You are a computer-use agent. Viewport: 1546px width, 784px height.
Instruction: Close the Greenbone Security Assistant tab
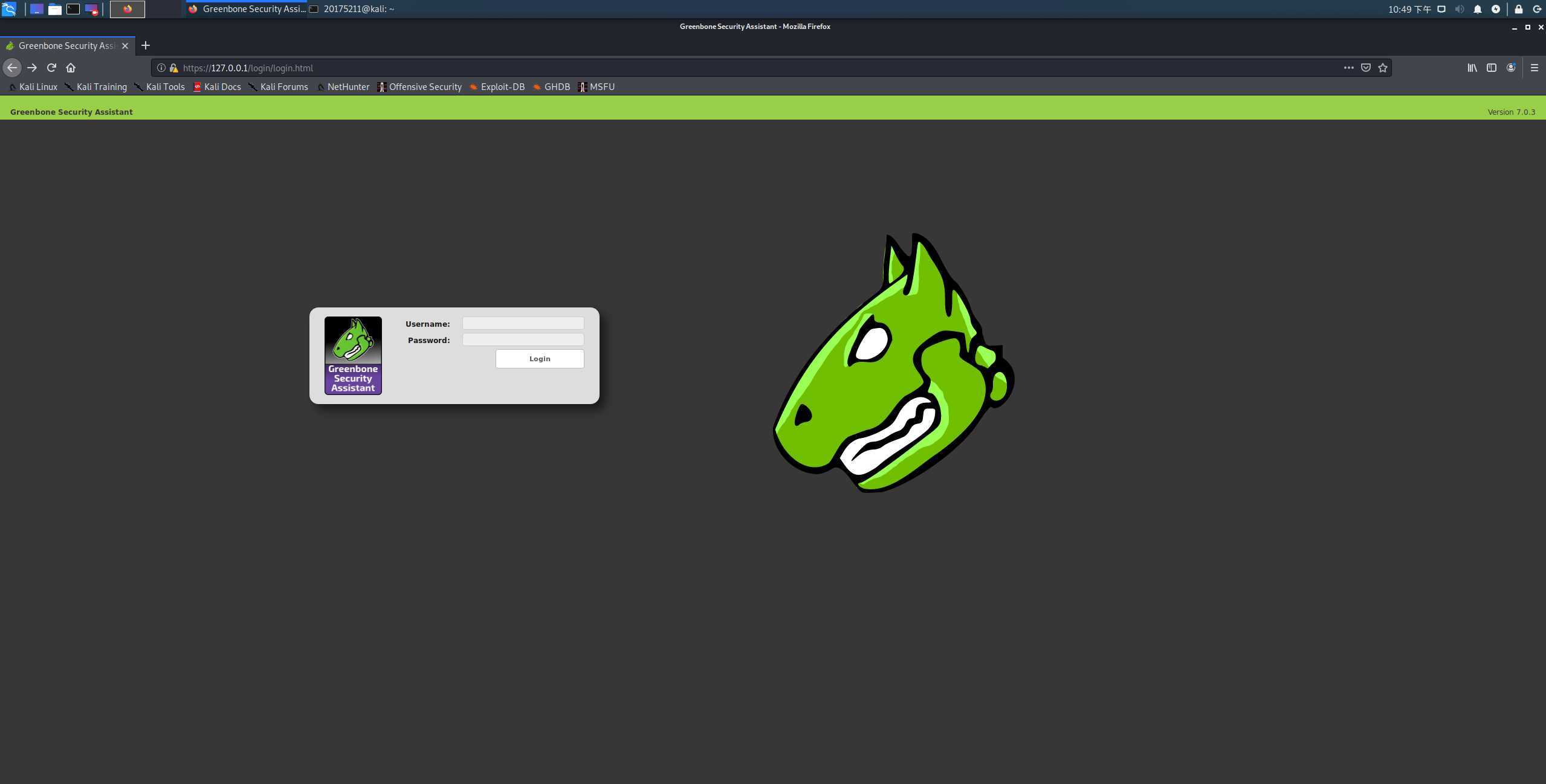point(125,46)
